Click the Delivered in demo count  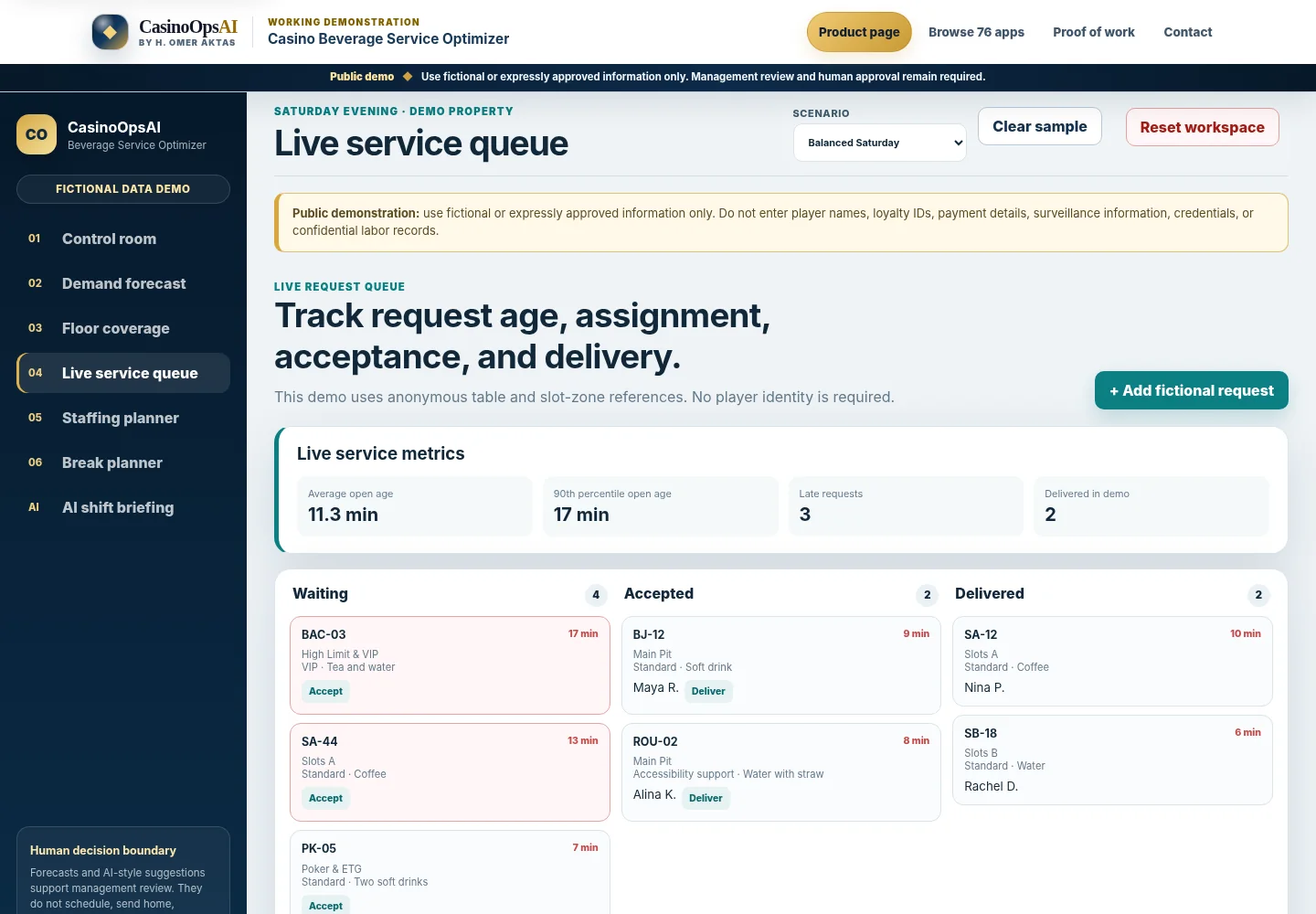pyautogui.click(x=1050, y=515)
